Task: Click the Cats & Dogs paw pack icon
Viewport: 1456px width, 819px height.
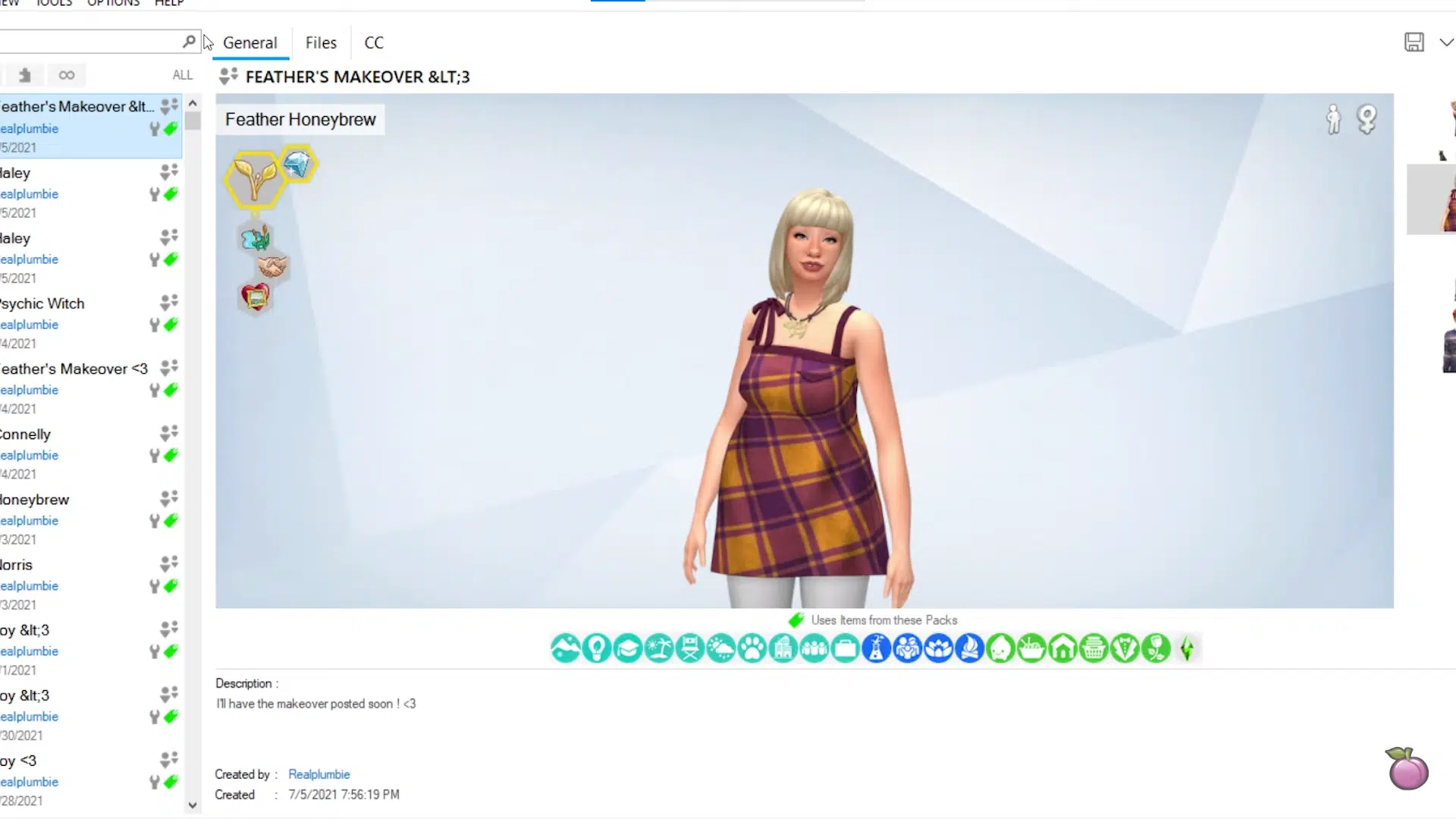Action: click(752, 649)
